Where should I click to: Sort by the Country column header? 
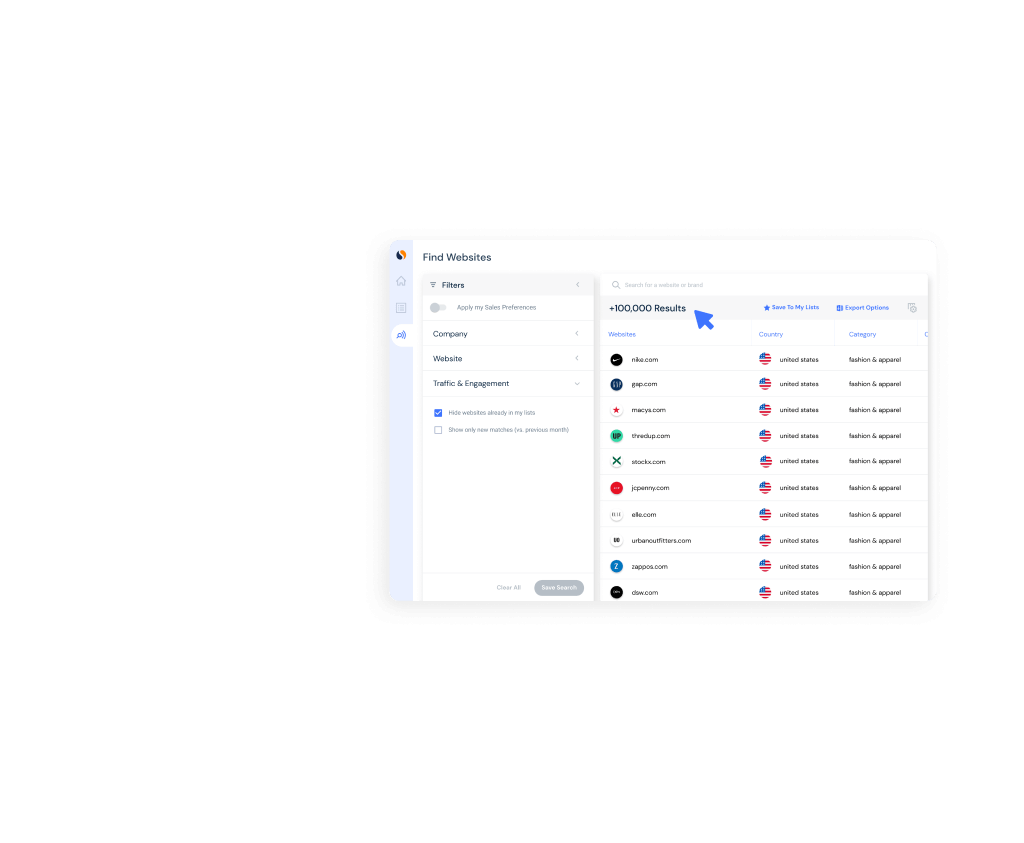click(x=771, y=334)
